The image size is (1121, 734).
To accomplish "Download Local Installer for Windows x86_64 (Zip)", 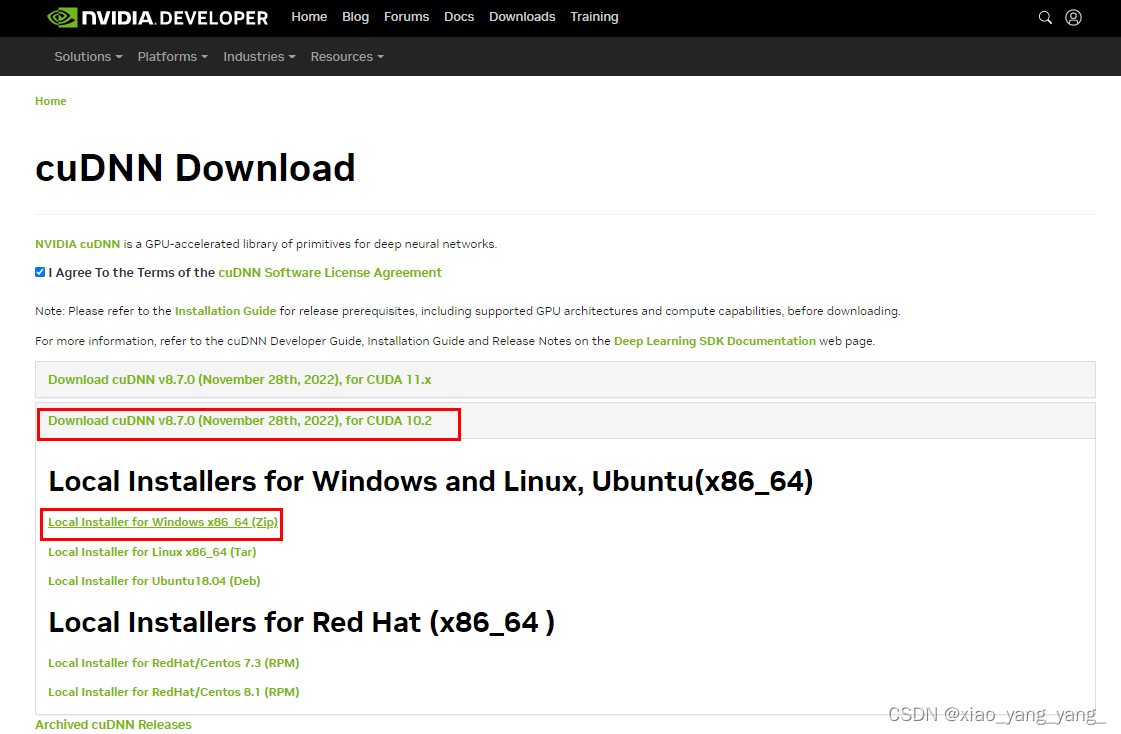I will tap(163, 522).
